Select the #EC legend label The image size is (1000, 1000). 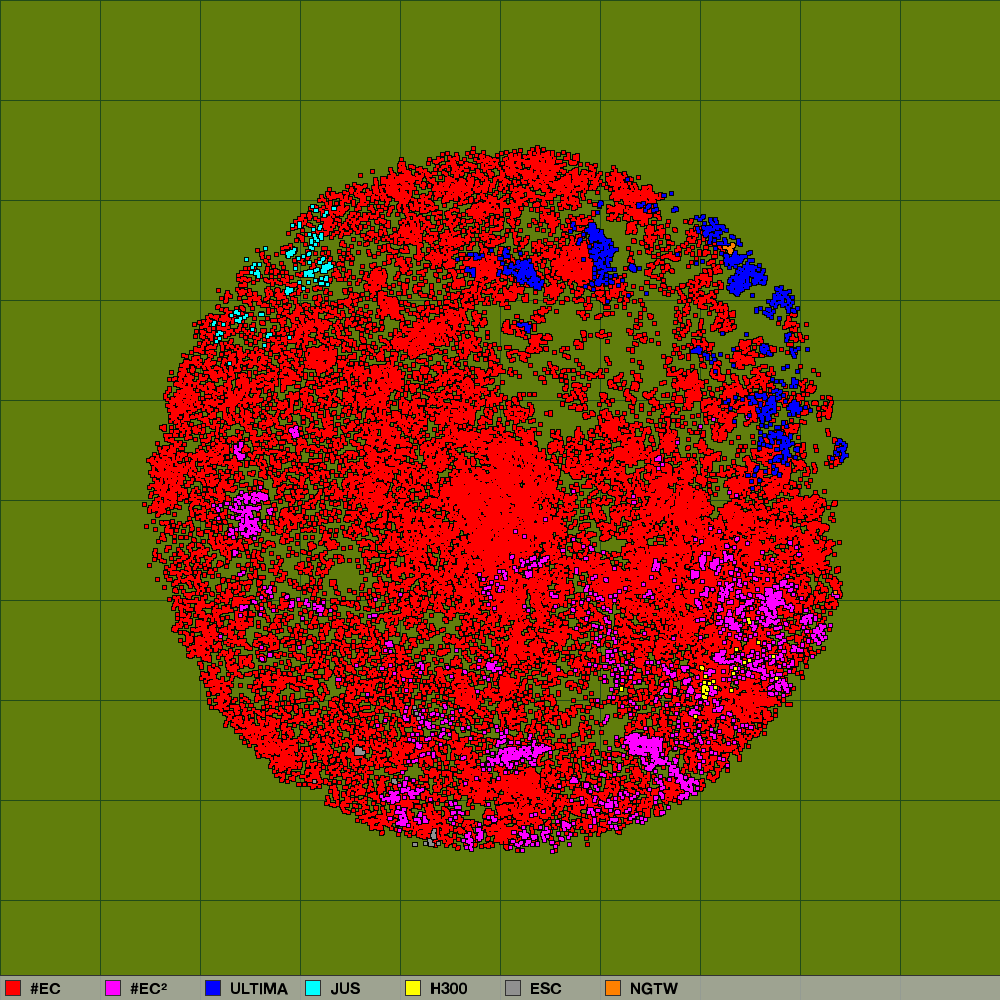(45, 989)
